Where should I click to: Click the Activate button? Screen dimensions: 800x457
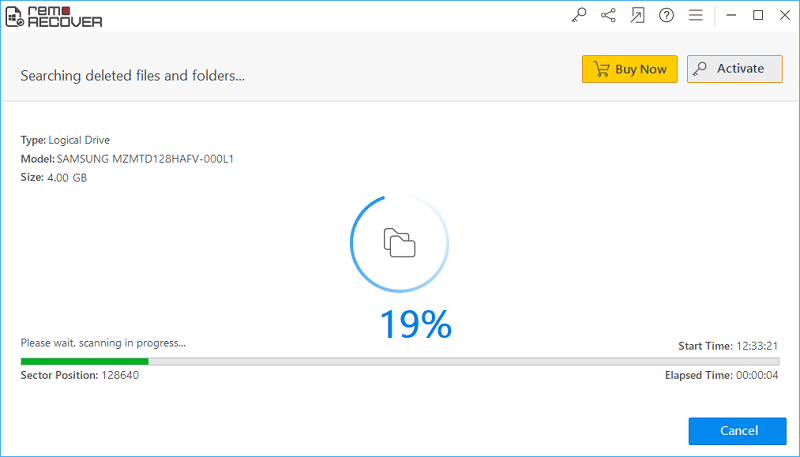[734, 69]
